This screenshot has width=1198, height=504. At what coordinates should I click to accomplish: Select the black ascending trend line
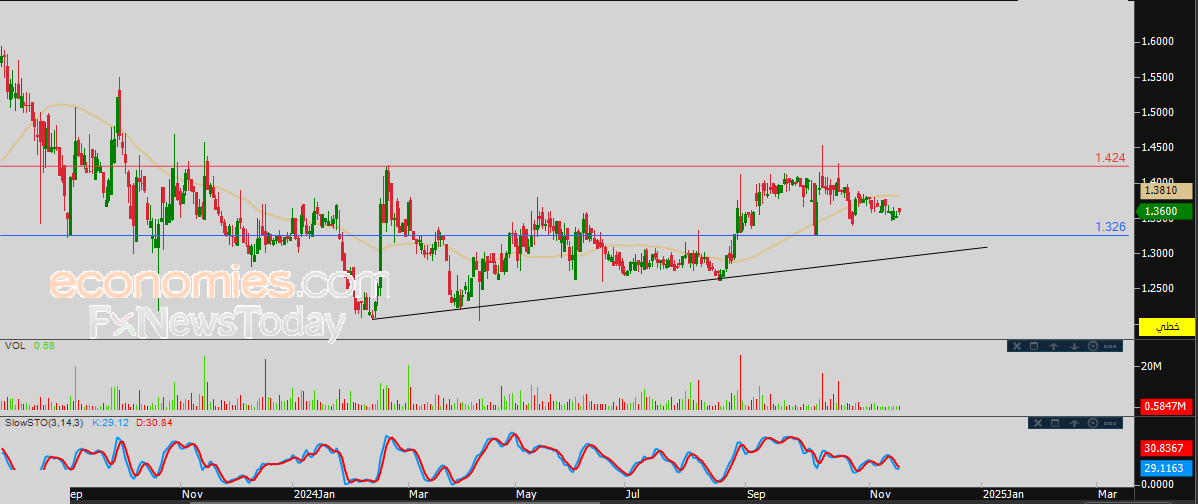[x=680, y=283]
